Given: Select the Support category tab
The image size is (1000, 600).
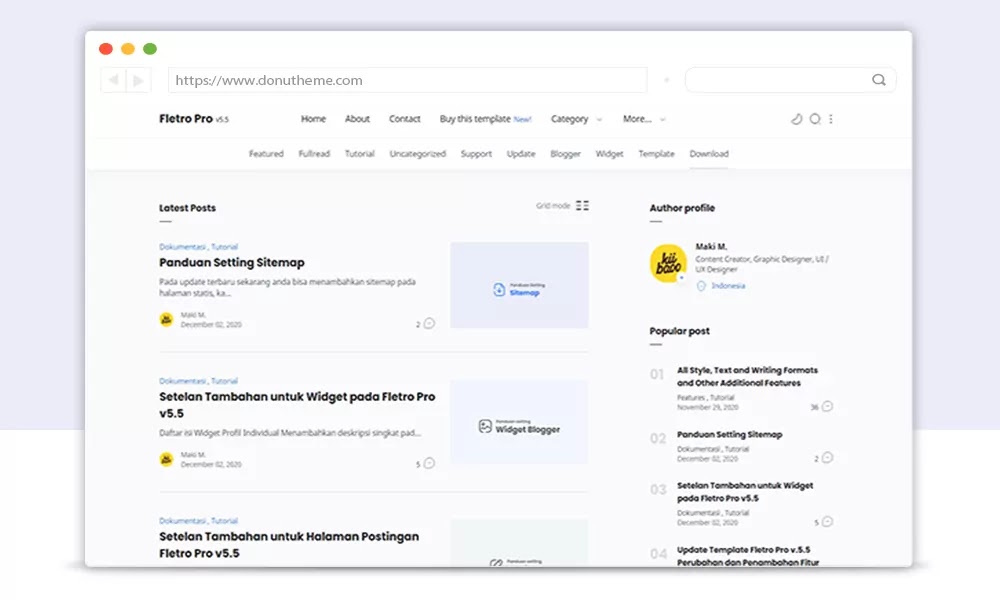Looking at the screenshot, I should pos(476,154).
